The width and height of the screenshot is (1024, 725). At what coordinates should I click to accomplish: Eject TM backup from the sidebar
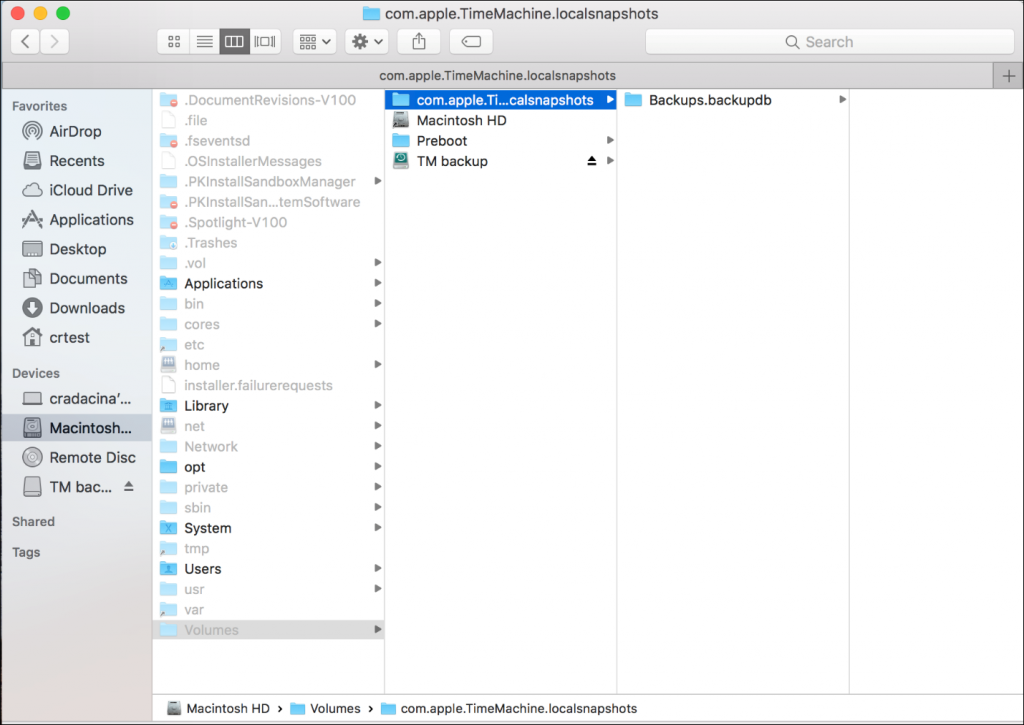click(129, 487)
